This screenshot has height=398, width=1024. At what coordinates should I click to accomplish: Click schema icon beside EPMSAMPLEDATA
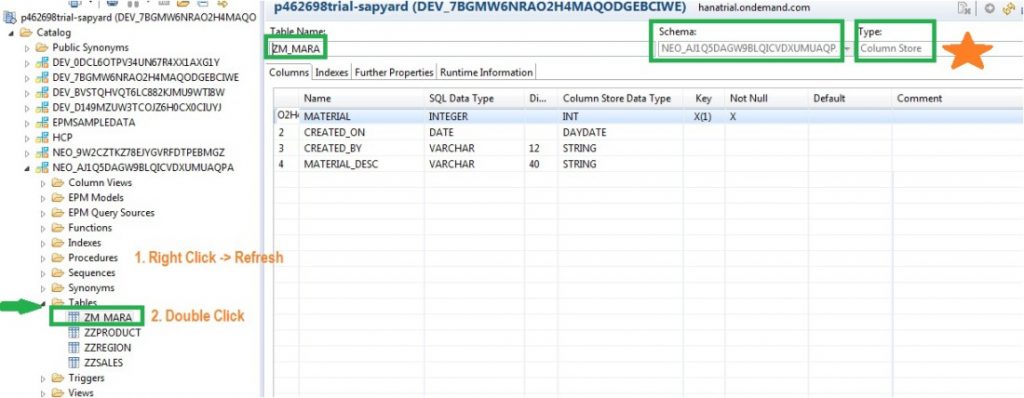(x=42, y=122)
